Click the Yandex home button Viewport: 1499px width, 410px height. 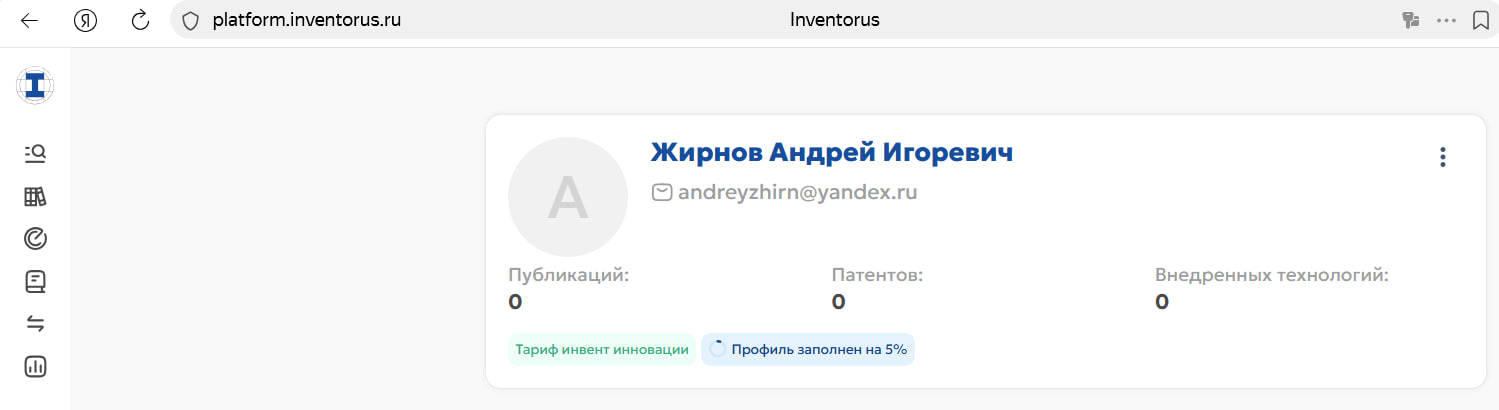click(85, 20)
